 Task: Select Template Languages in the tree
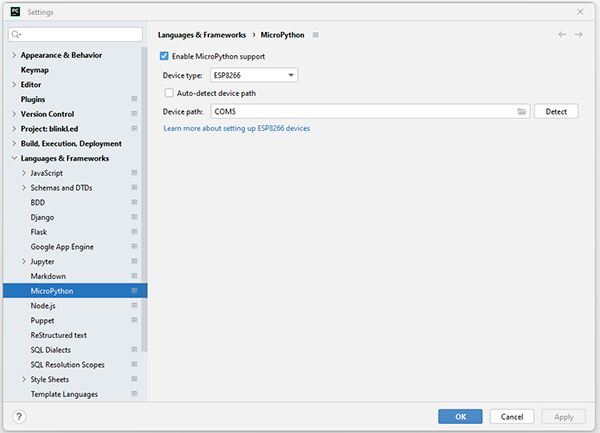(x=64, y=394)
